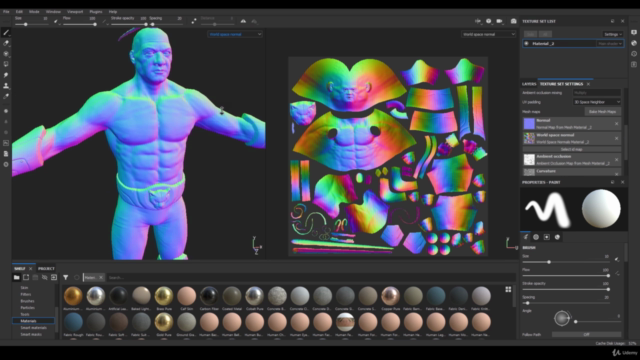640x360 pixels.
Task: Open the 3D viewport World space normal dropdown
Action: click(235, 34)
